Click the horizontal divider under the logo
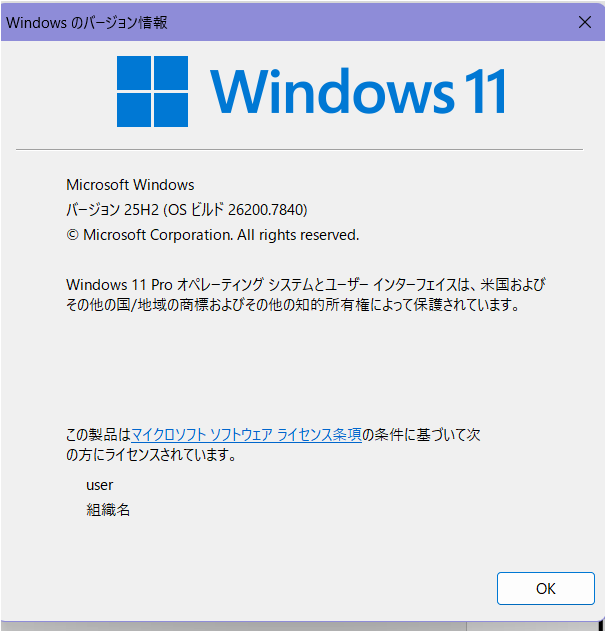The image size is (606, 632). [300, 150]
